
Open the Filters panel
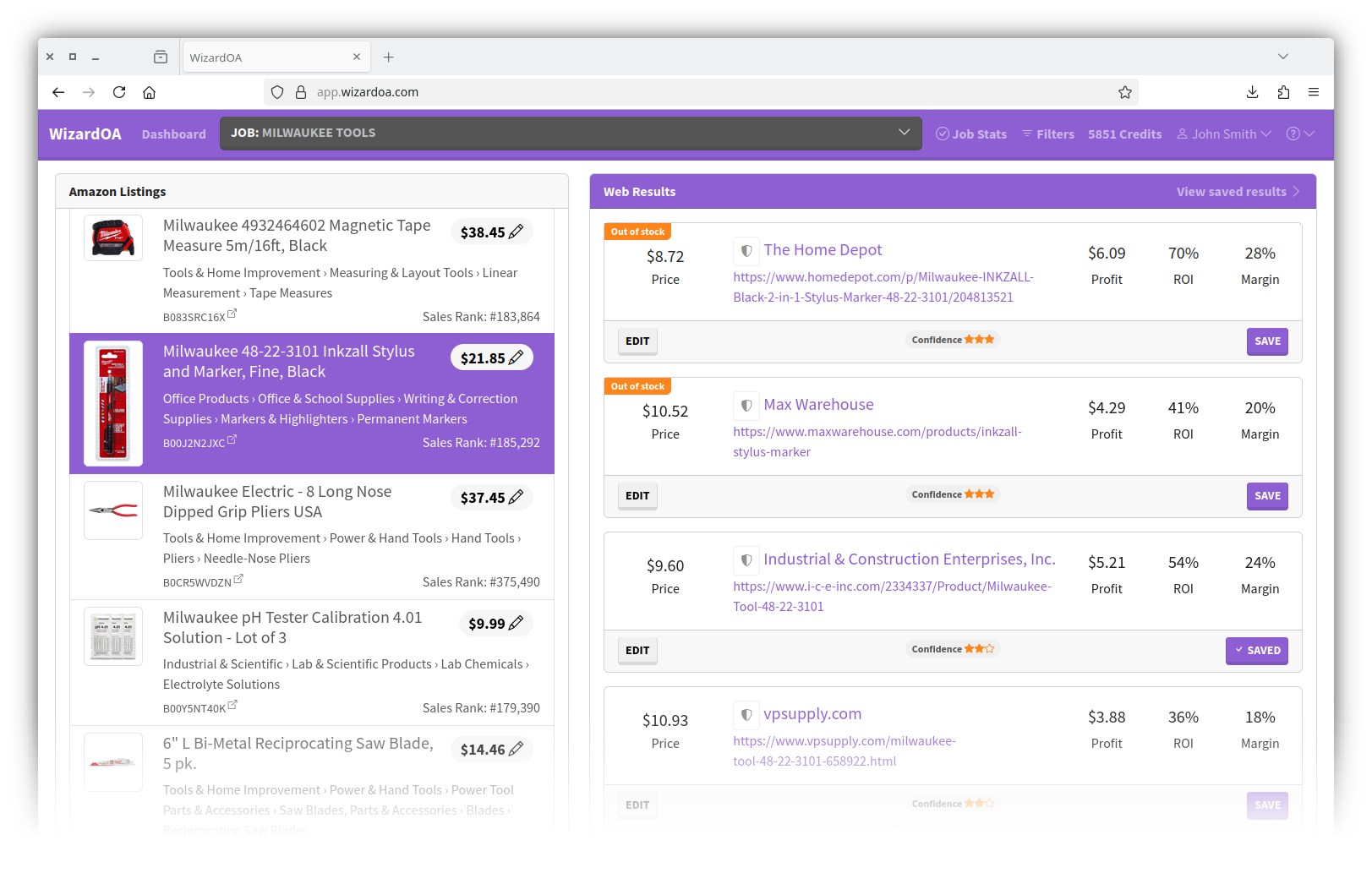tap(1047, 134)
